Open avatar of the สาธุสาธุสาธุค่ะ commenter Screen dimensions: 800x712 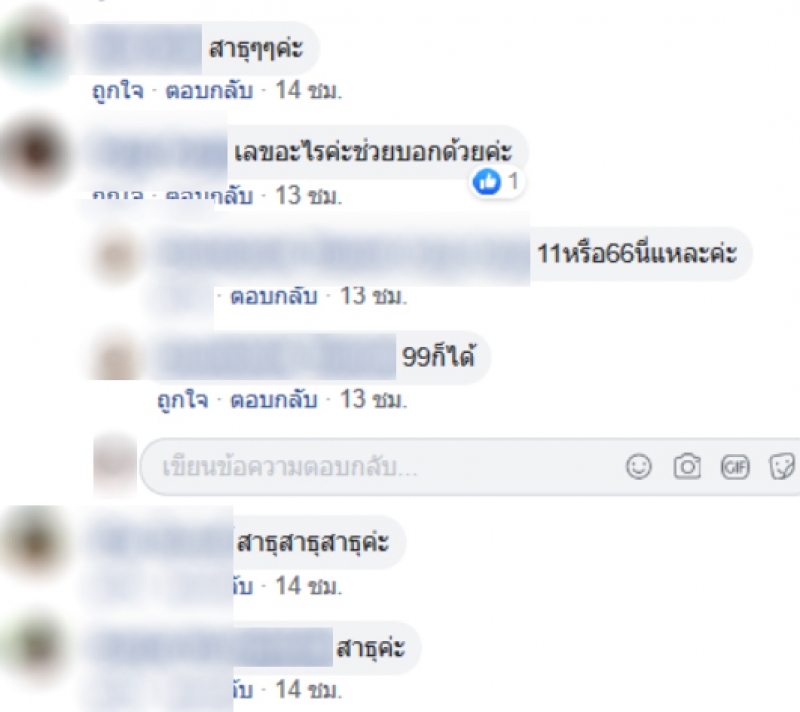[x=35, y=544]
